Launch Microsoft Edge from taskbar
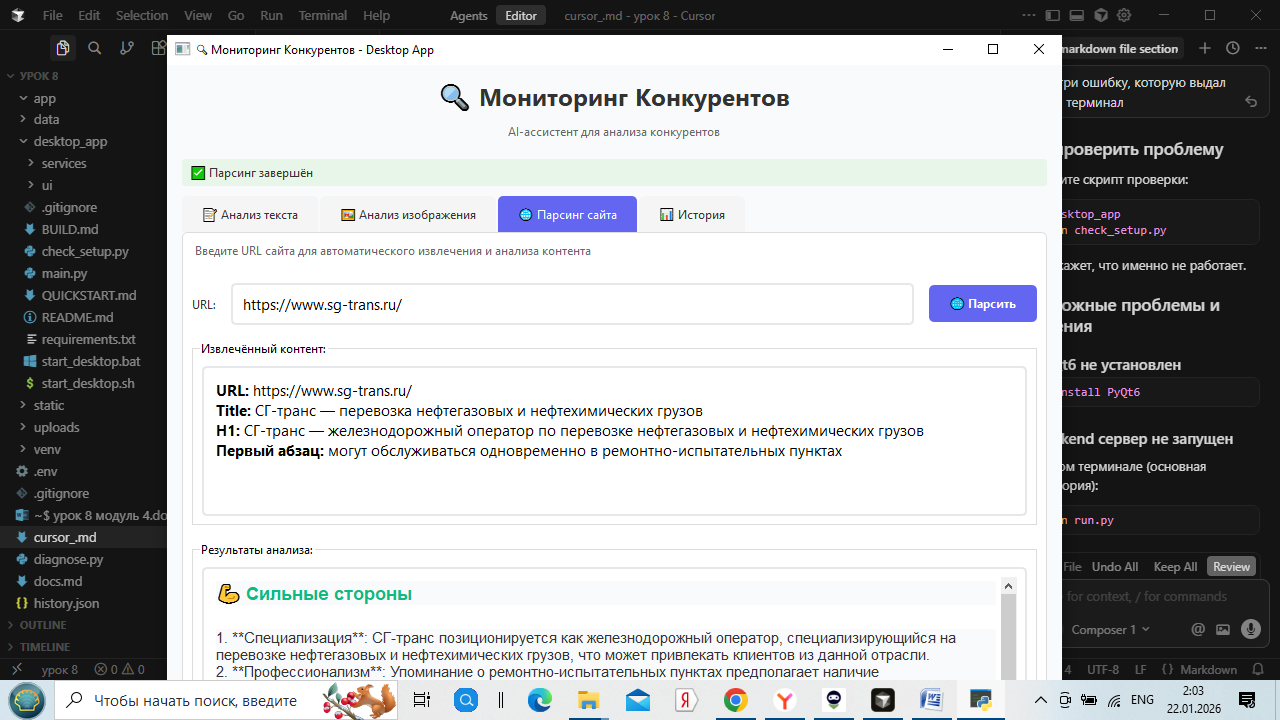 [540, 700]
